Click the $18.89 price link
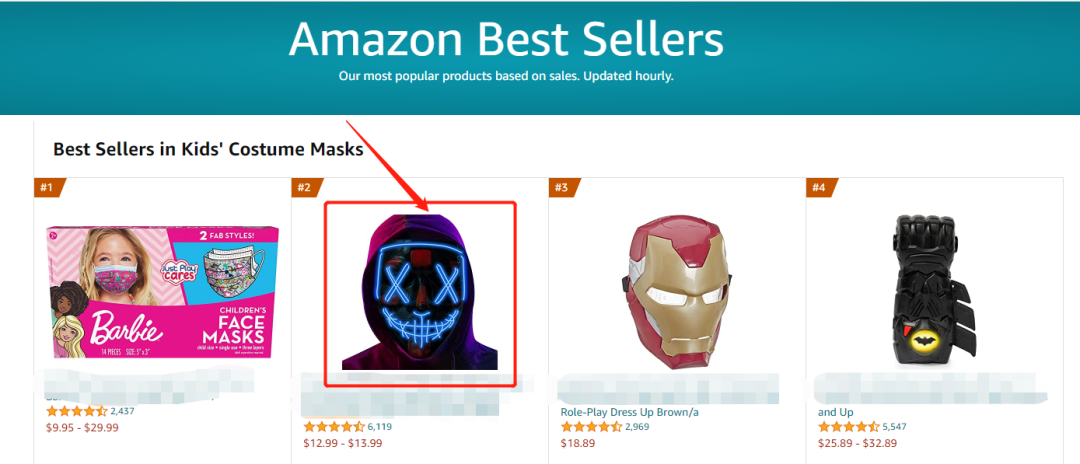Screen dimensions: 1080x464 point(578,444)
